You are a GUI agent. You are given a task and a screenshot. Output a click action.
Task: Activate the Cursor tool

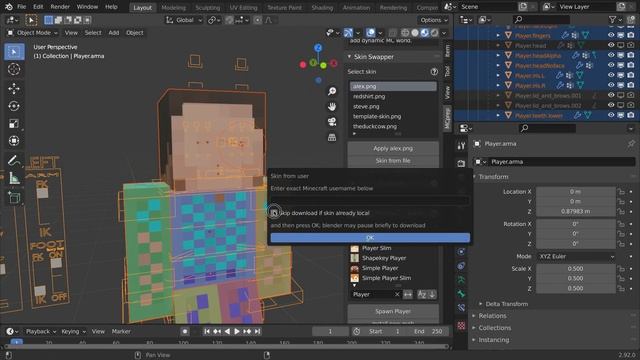click(14, 69)
